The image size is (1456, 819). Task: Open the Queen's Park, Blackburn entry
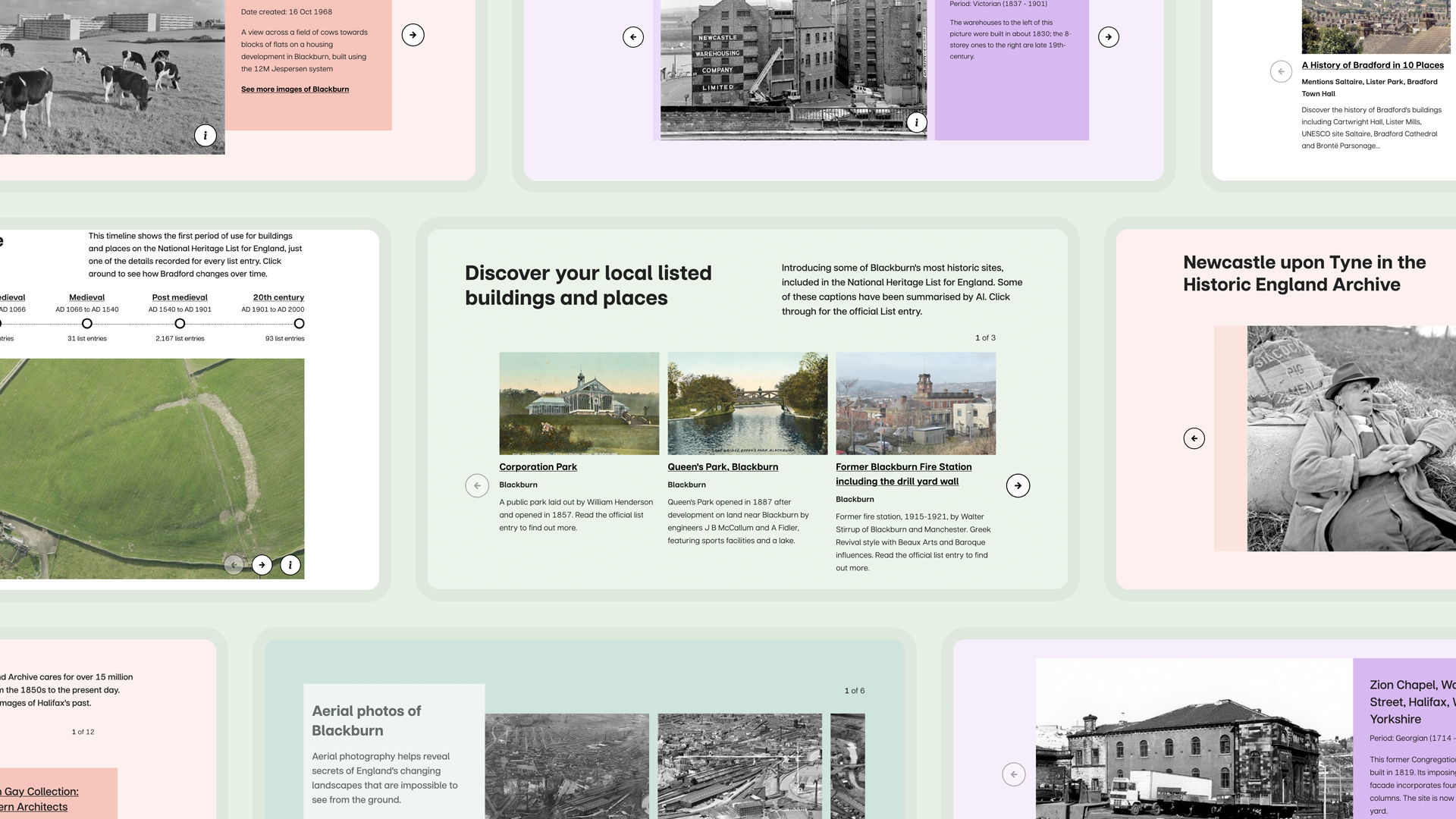722,467
